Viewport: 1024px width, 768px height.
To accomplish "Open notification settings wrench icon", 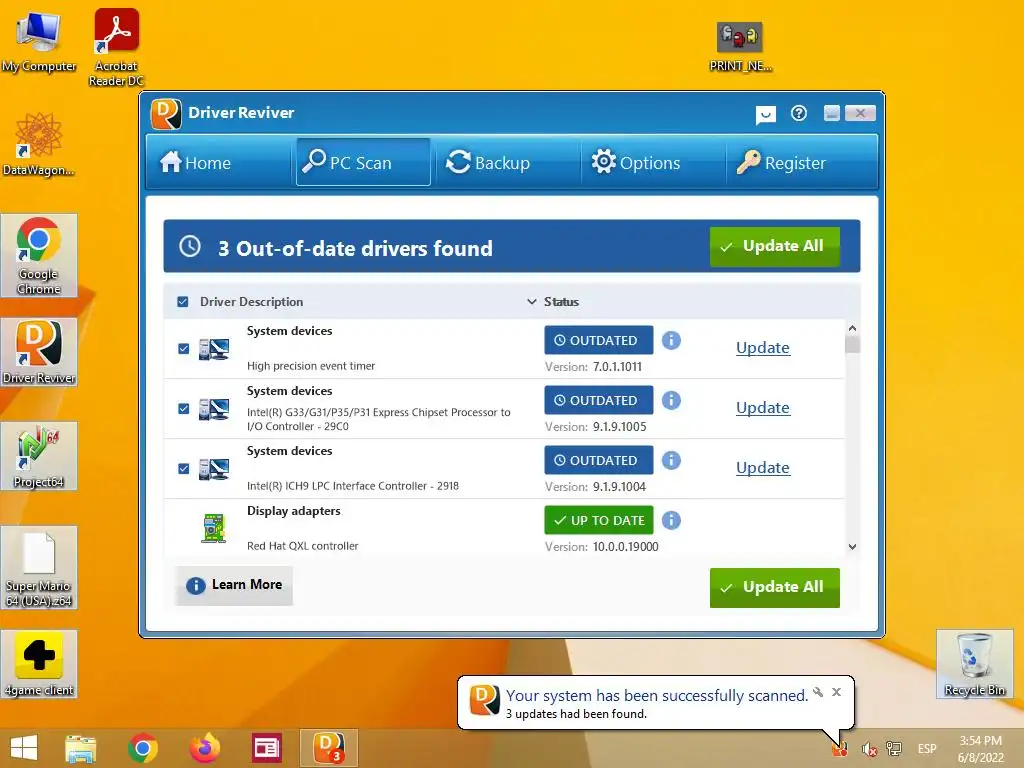I will click(x=818, y=692).
